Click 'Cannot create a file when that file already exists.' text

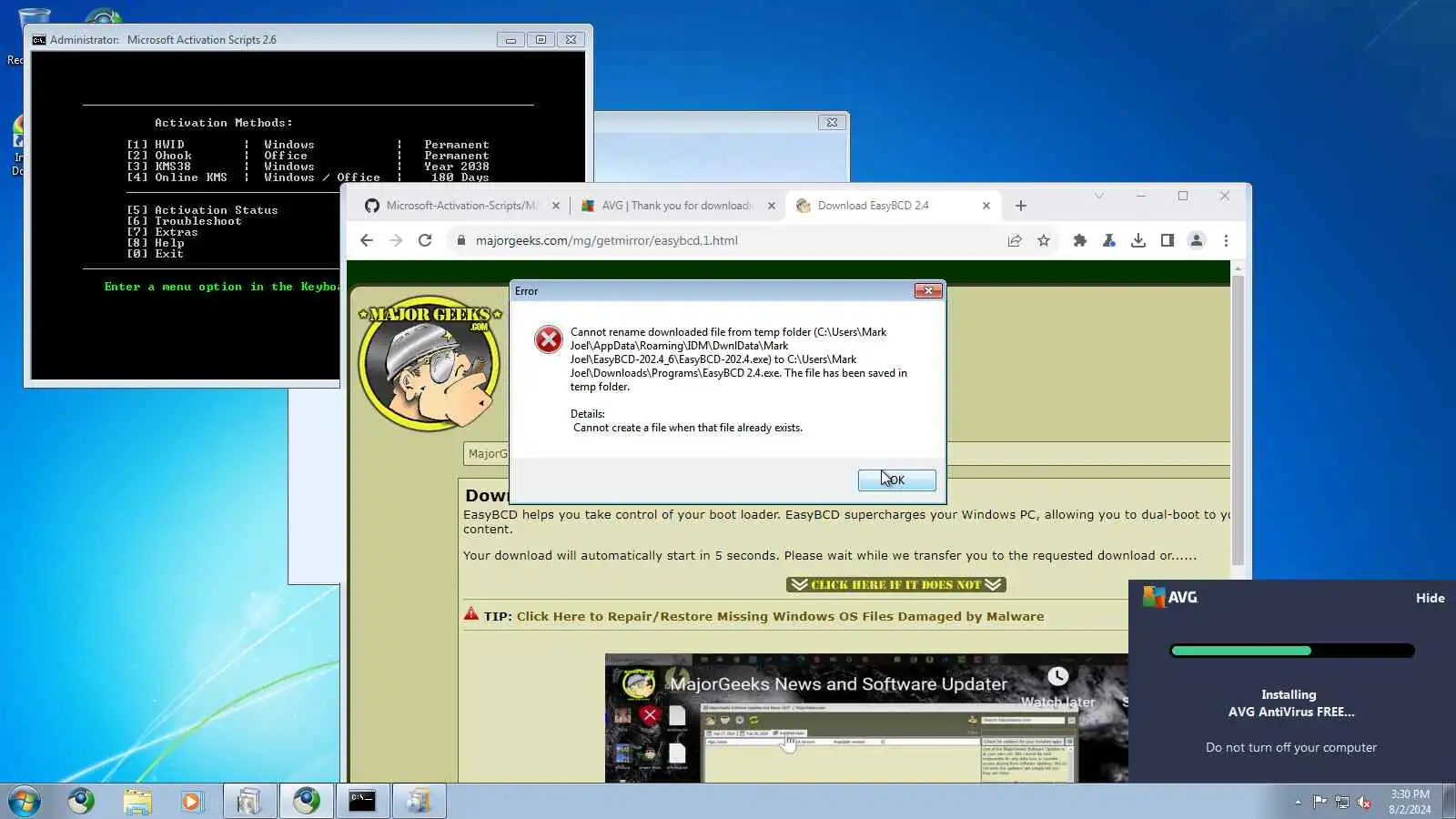pos(688,428)
